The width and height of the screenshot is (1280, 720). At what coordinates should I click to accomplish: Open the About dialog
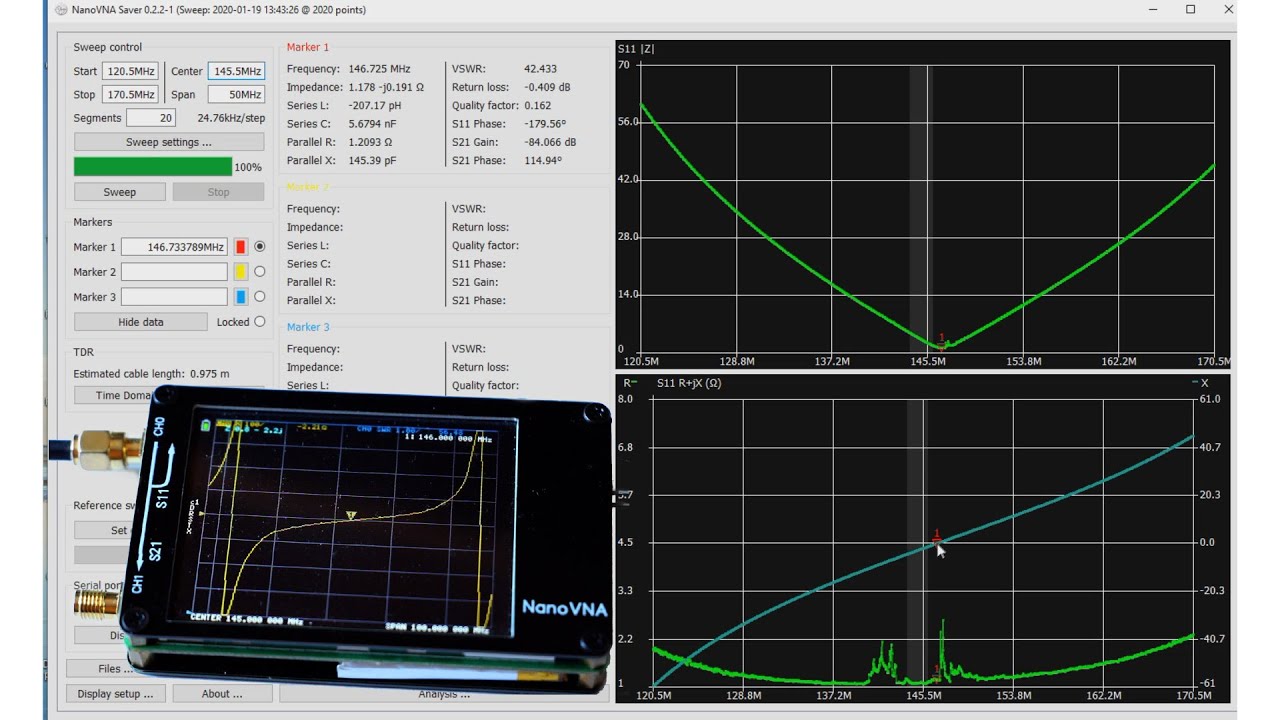click(x=222, y=693)
